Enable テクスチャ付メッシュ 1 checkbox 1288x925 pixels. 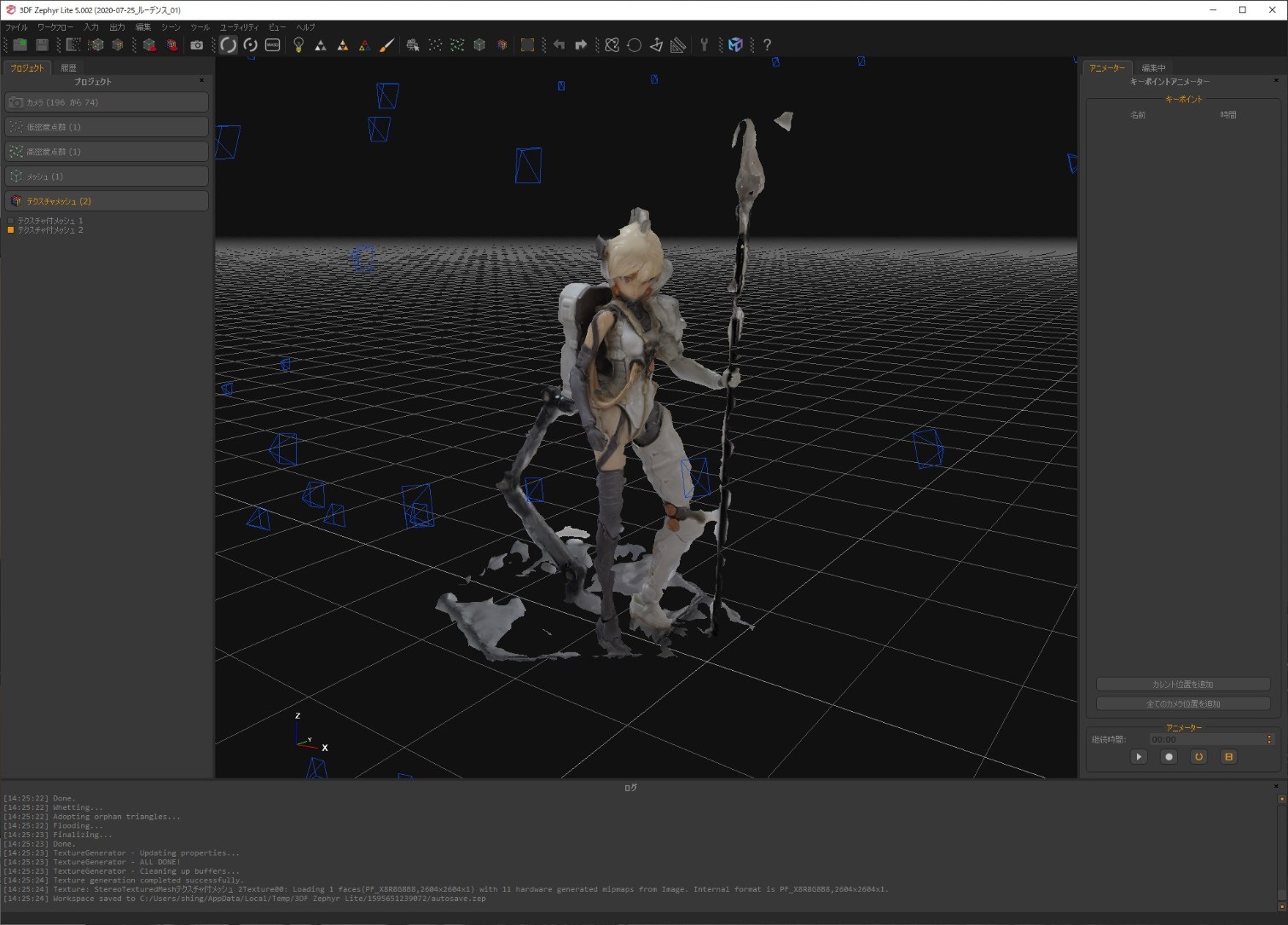(x=10, y=221)
